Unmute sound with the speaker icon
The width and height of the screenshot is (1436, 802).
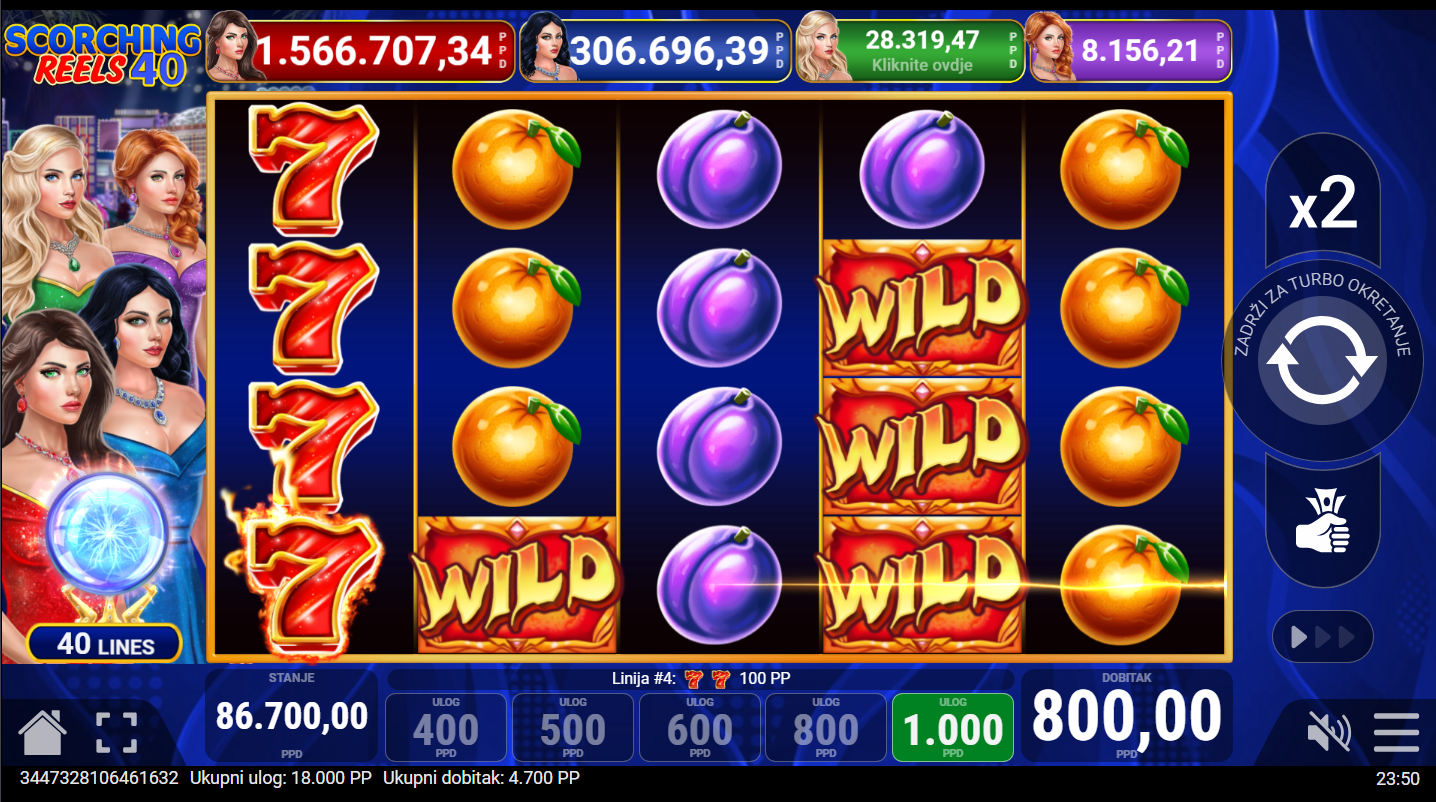click(1329, 732)
